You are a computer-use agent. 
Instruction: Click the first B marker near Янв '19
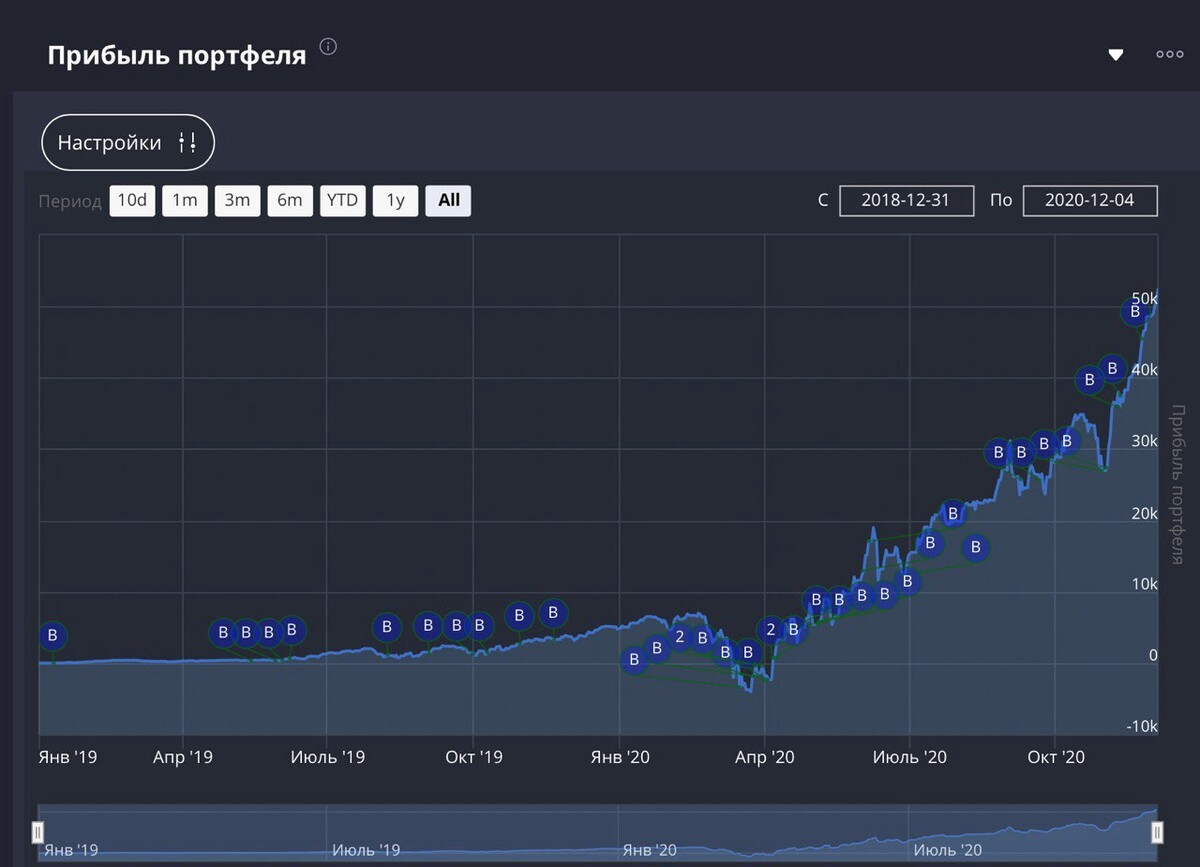53,636
